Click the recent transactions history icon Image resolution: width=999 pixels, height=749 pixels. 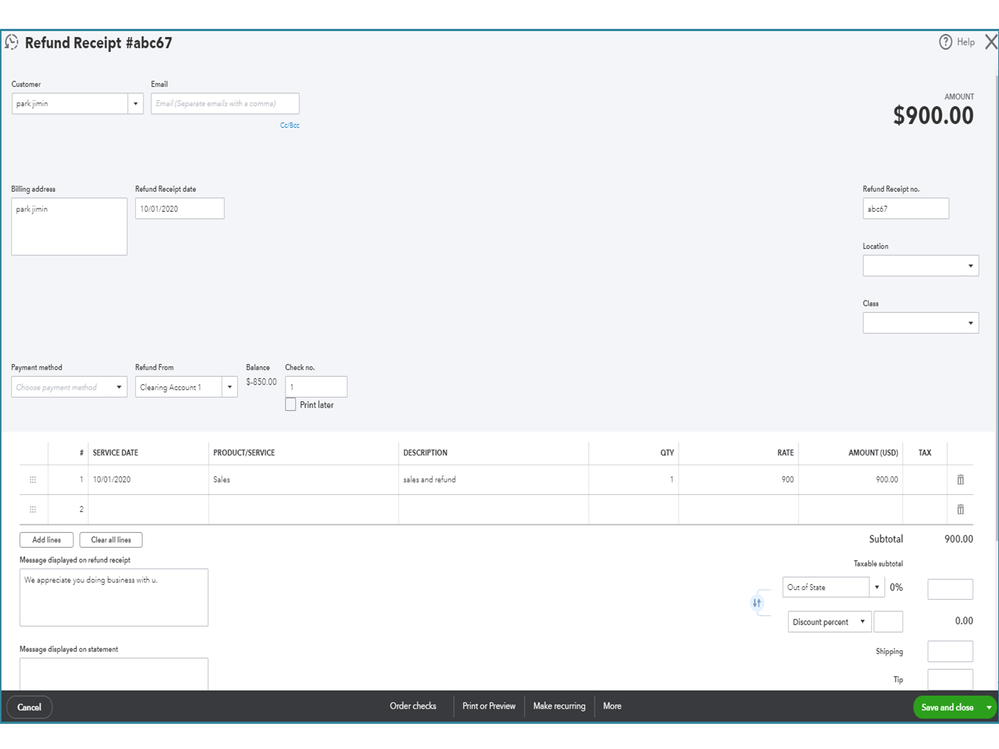(x=12, y=43)
